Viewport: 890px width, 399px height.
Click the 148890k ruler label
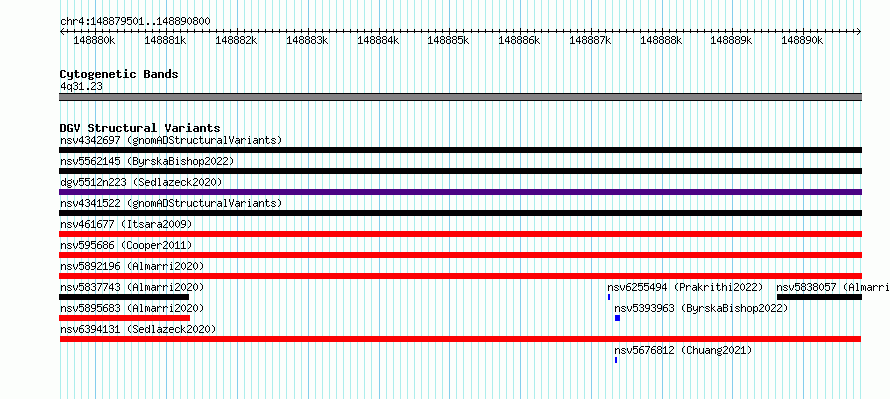coord(803,40)
